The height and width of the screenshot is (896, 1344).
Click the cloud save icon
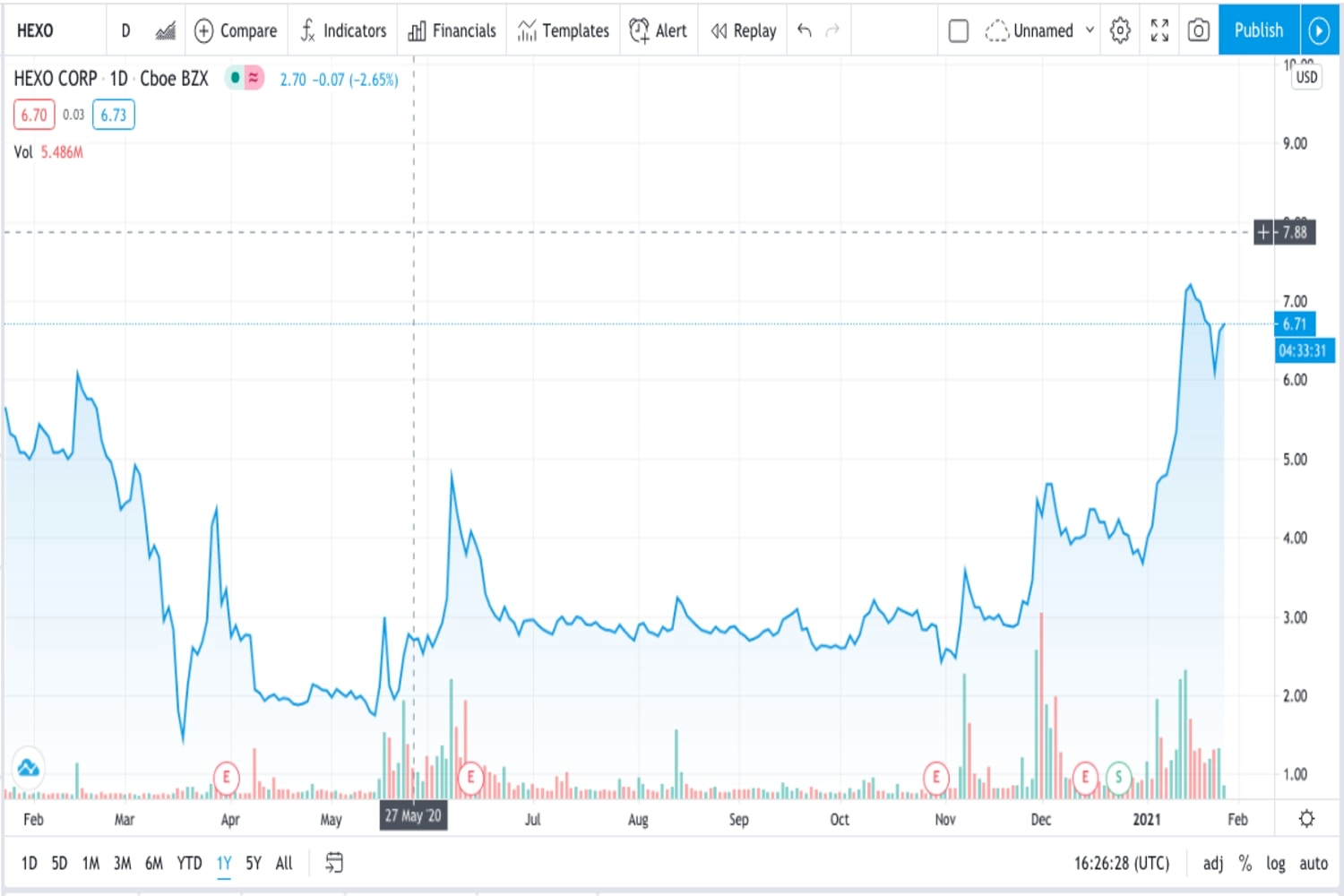click(996, 30)
